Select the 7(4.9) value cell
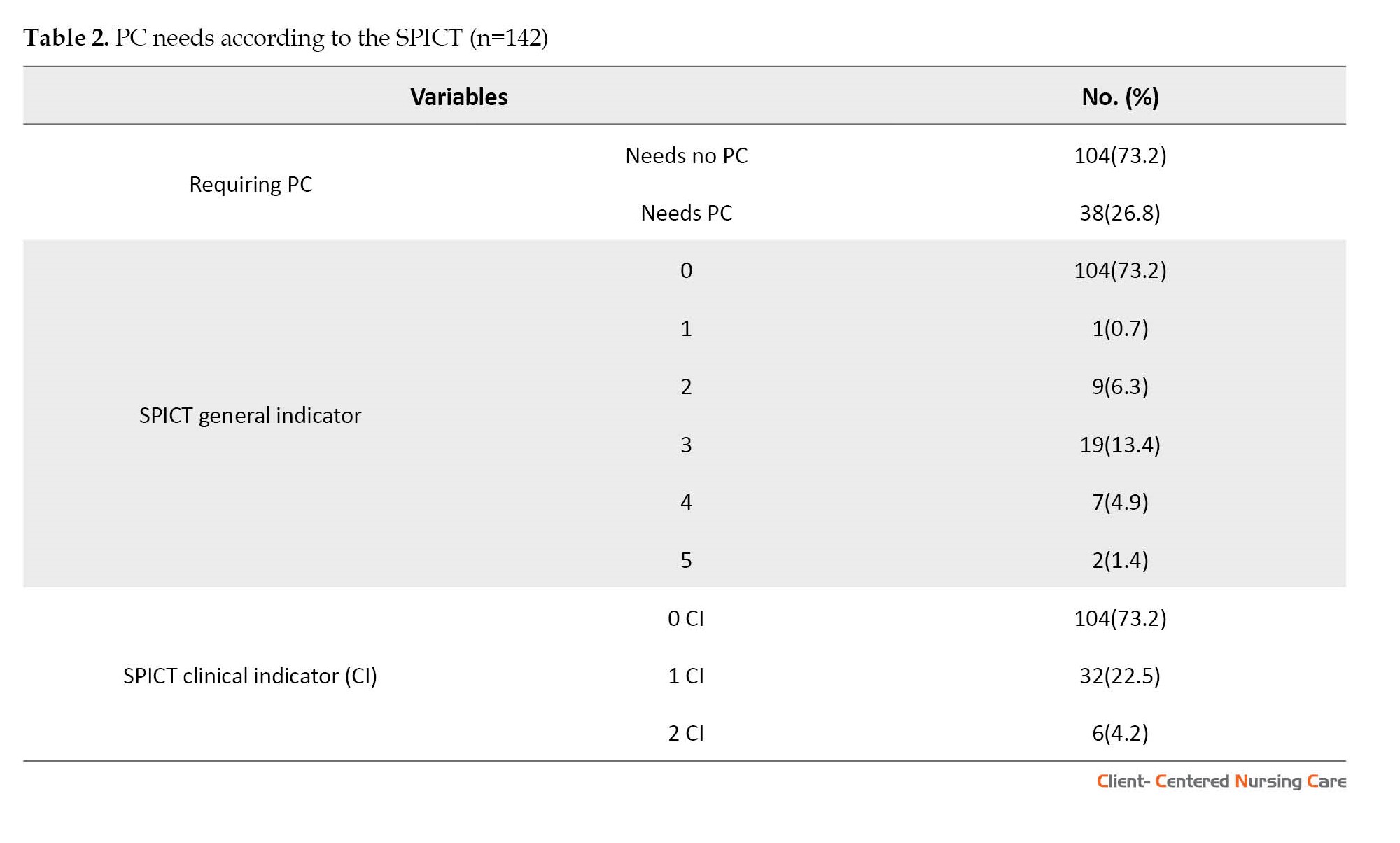 point(1120,502)
